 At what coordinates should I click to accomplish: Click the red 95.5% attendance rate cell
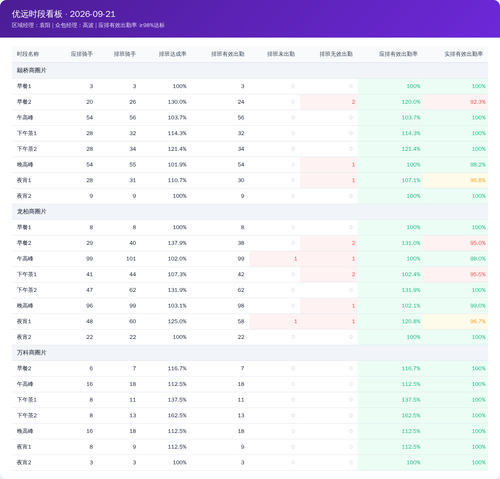click(x=456, y=274)
